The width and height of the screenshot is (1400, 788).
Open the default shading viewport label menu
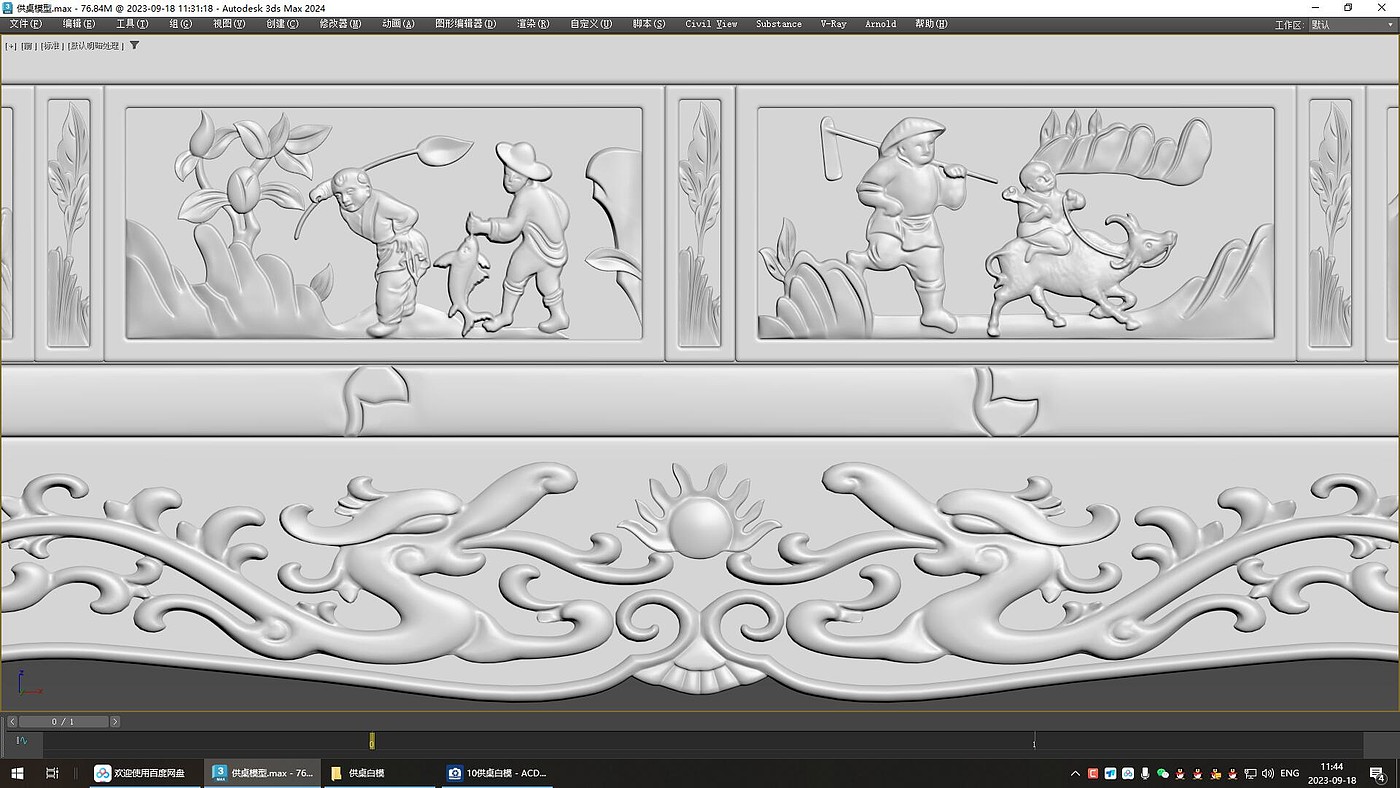point(95,46)
